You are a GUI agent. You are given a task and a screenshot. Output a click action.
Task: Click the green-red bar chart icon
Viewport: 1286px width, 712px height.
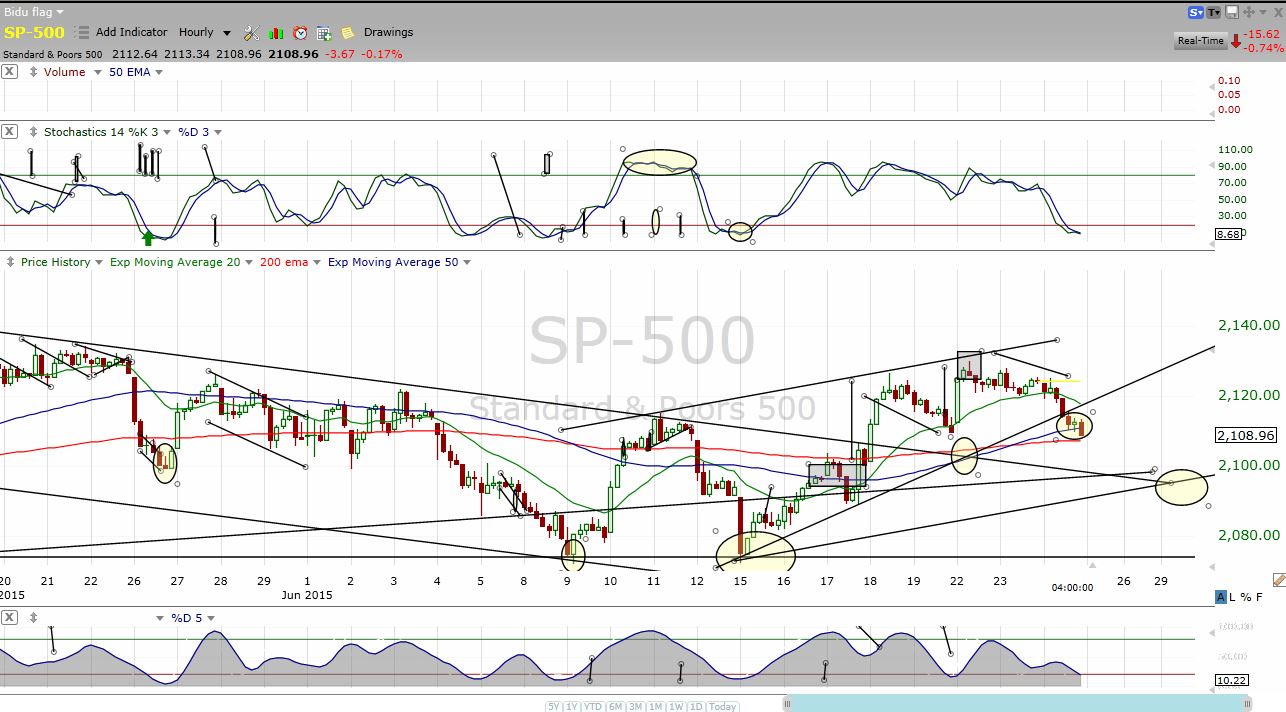coord(276,33)
